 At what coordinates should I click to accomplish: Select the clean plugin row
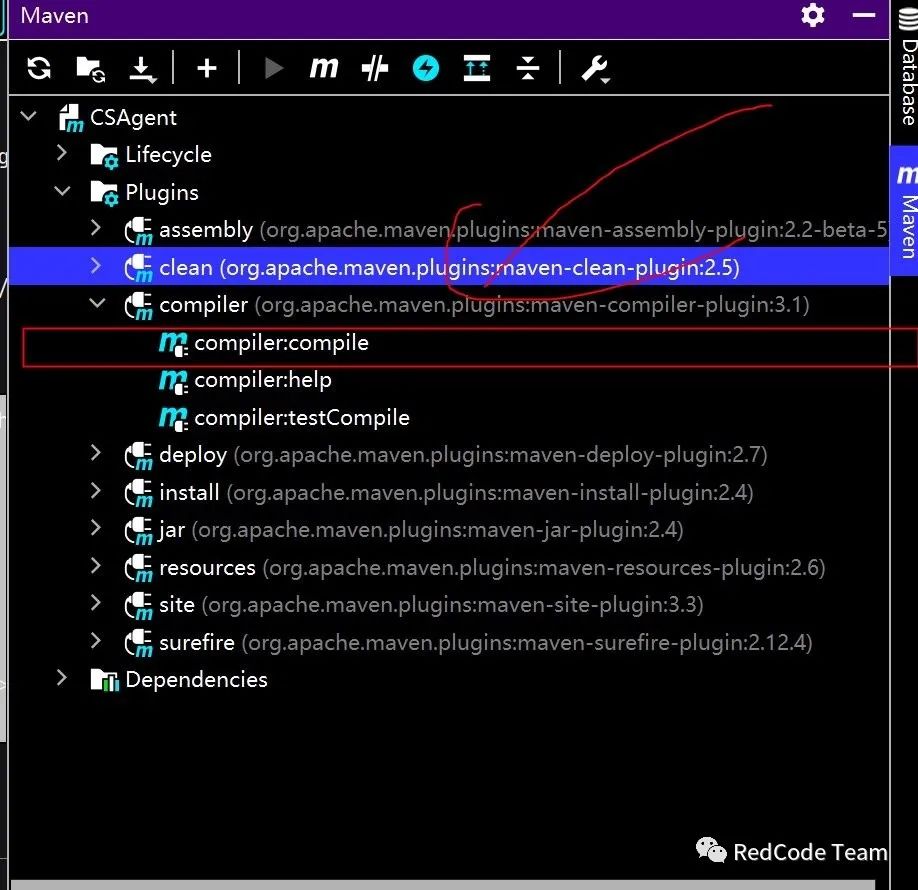(x=449, y=267)
